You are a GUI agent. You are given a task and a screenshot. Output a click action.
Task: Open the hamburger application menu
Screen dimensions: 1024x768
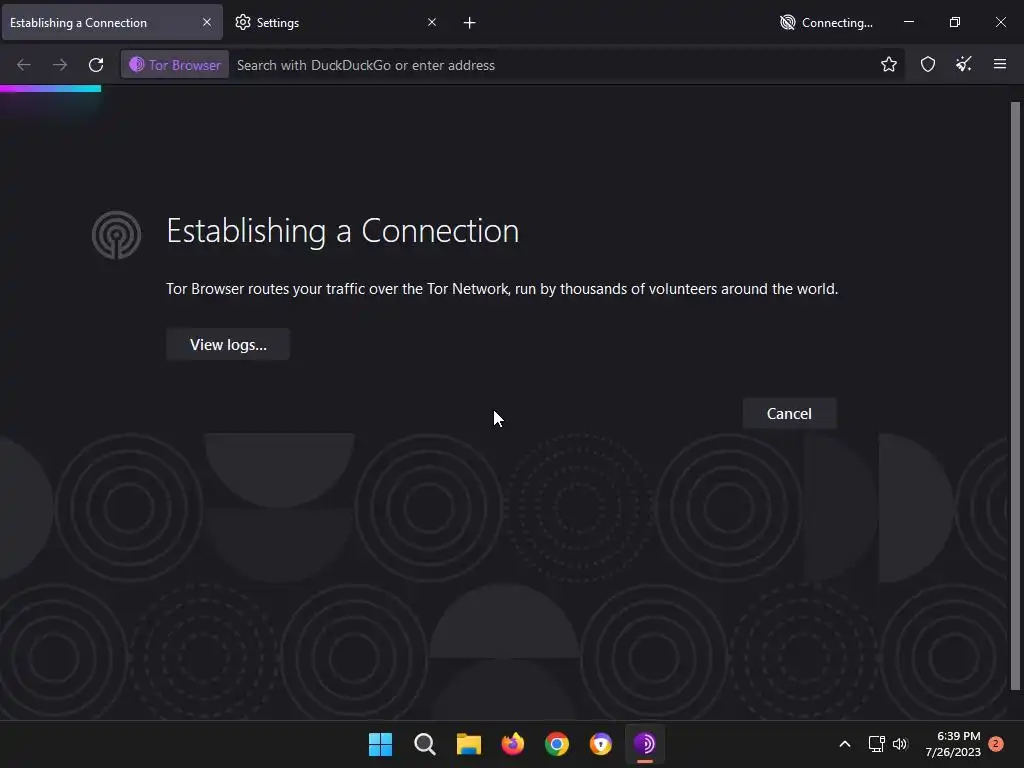pos(1000,64)
